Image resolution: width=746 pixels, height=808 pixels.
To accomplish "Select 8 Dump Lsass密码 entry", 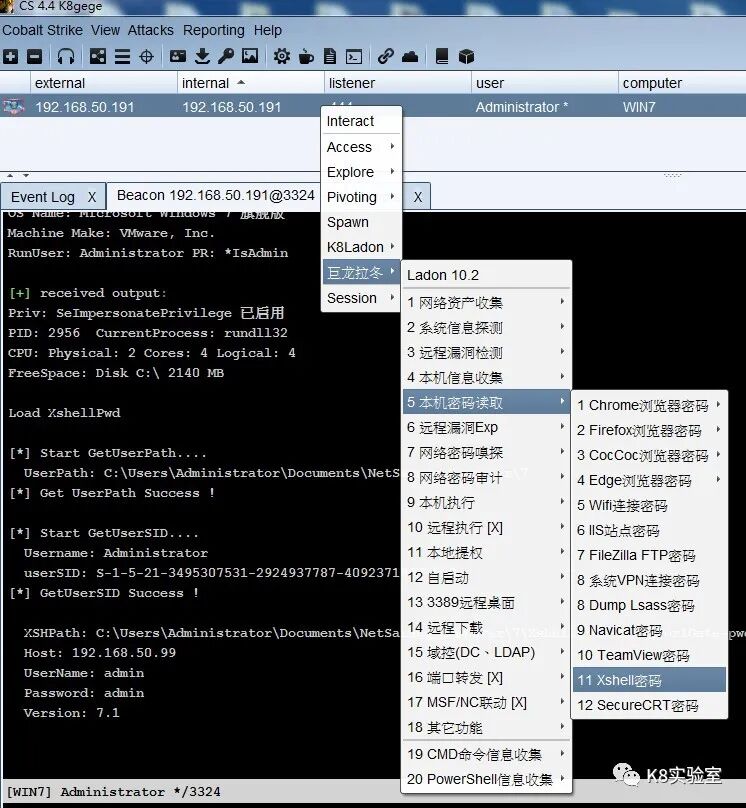I will pyautogui.click(x=649, y=605).
